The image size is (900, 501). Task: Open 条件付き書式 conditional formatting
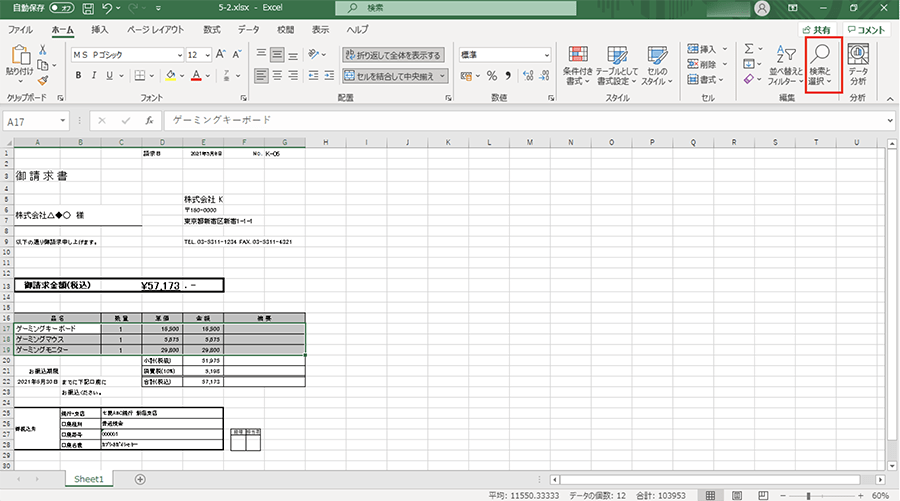pos(578,65)
